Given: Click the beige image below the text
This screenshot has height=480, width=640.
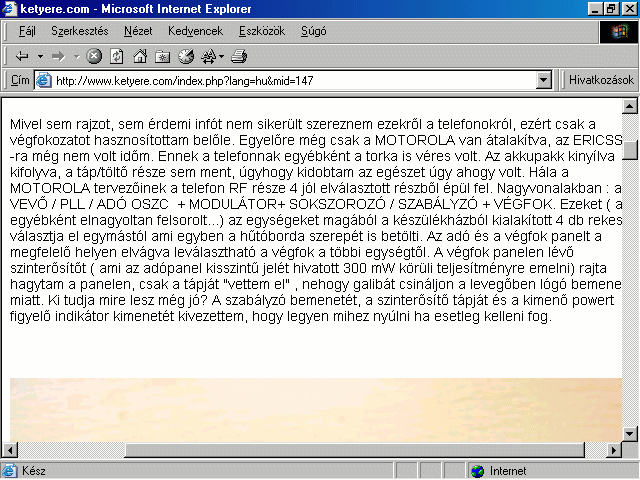Looking at the screenshot, I should point(316,409).
